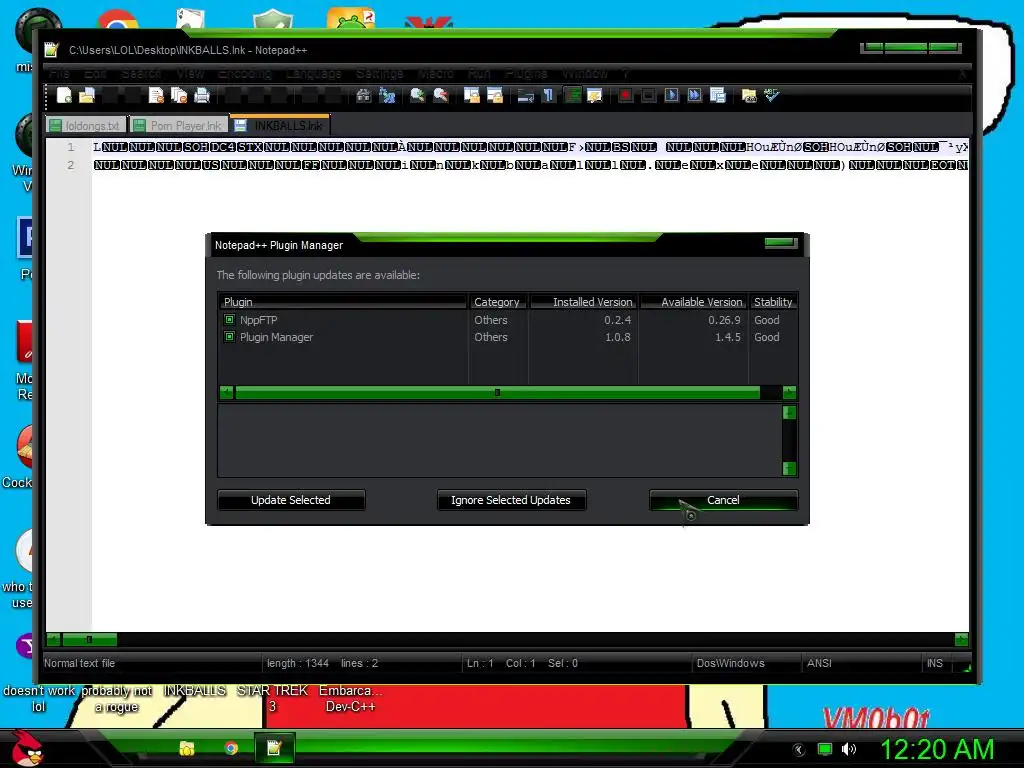The height and width of the screenshot is (768, 1024).
Task: Open the User Defined Language icon
Action: point(594,95)
